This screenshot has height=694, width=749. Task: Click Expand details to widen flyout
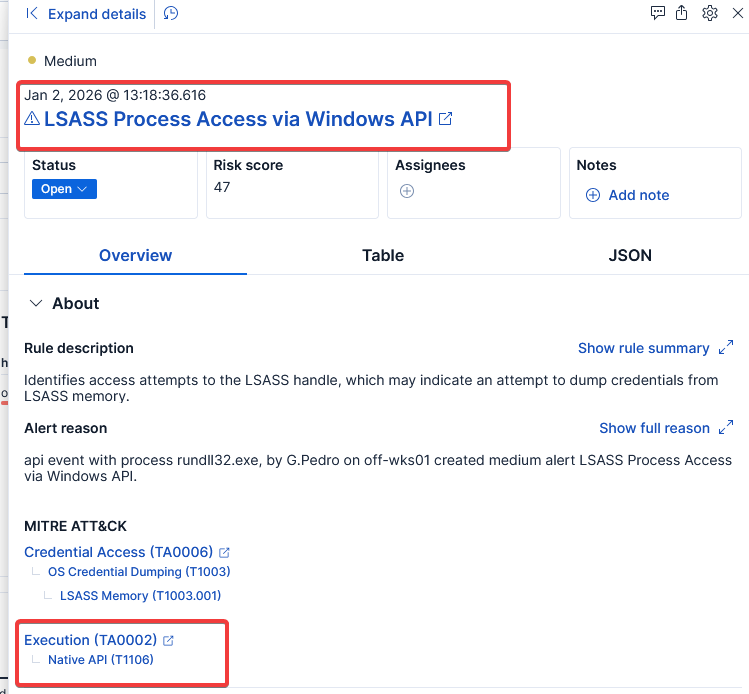(x=86, y=14)
